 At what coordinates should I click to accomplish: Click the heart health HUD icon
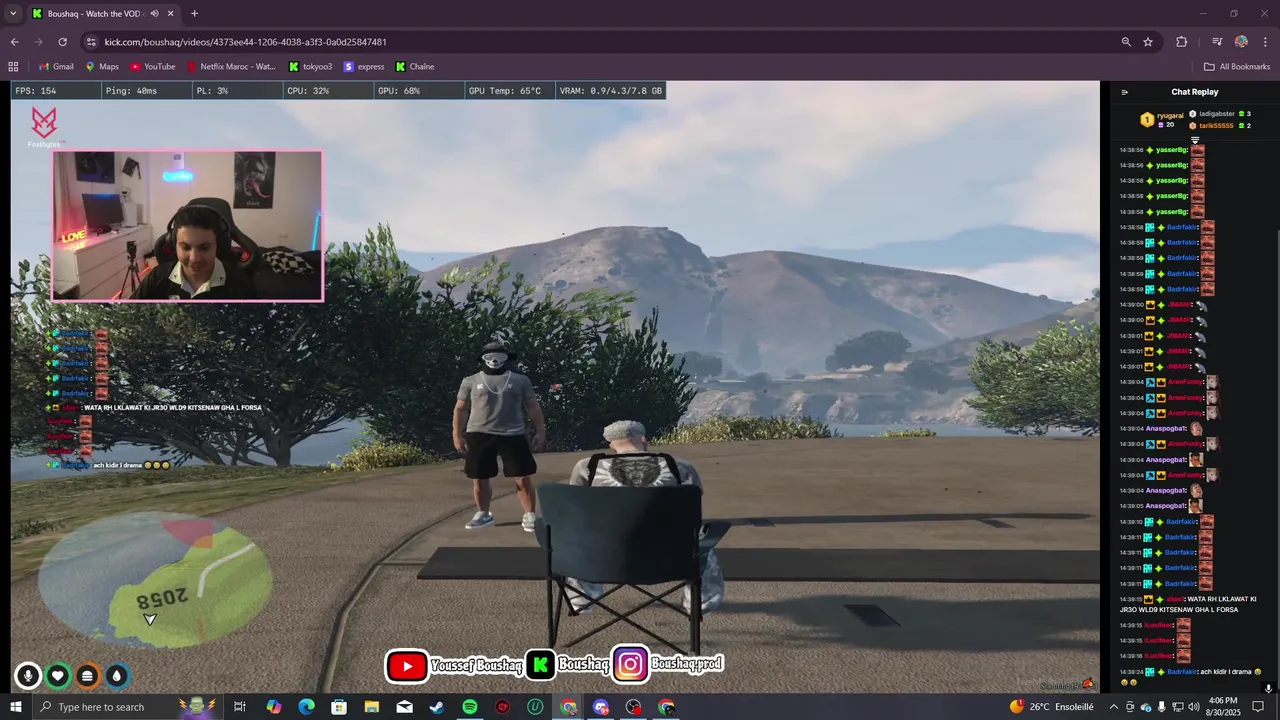click(x=58, y=676)
